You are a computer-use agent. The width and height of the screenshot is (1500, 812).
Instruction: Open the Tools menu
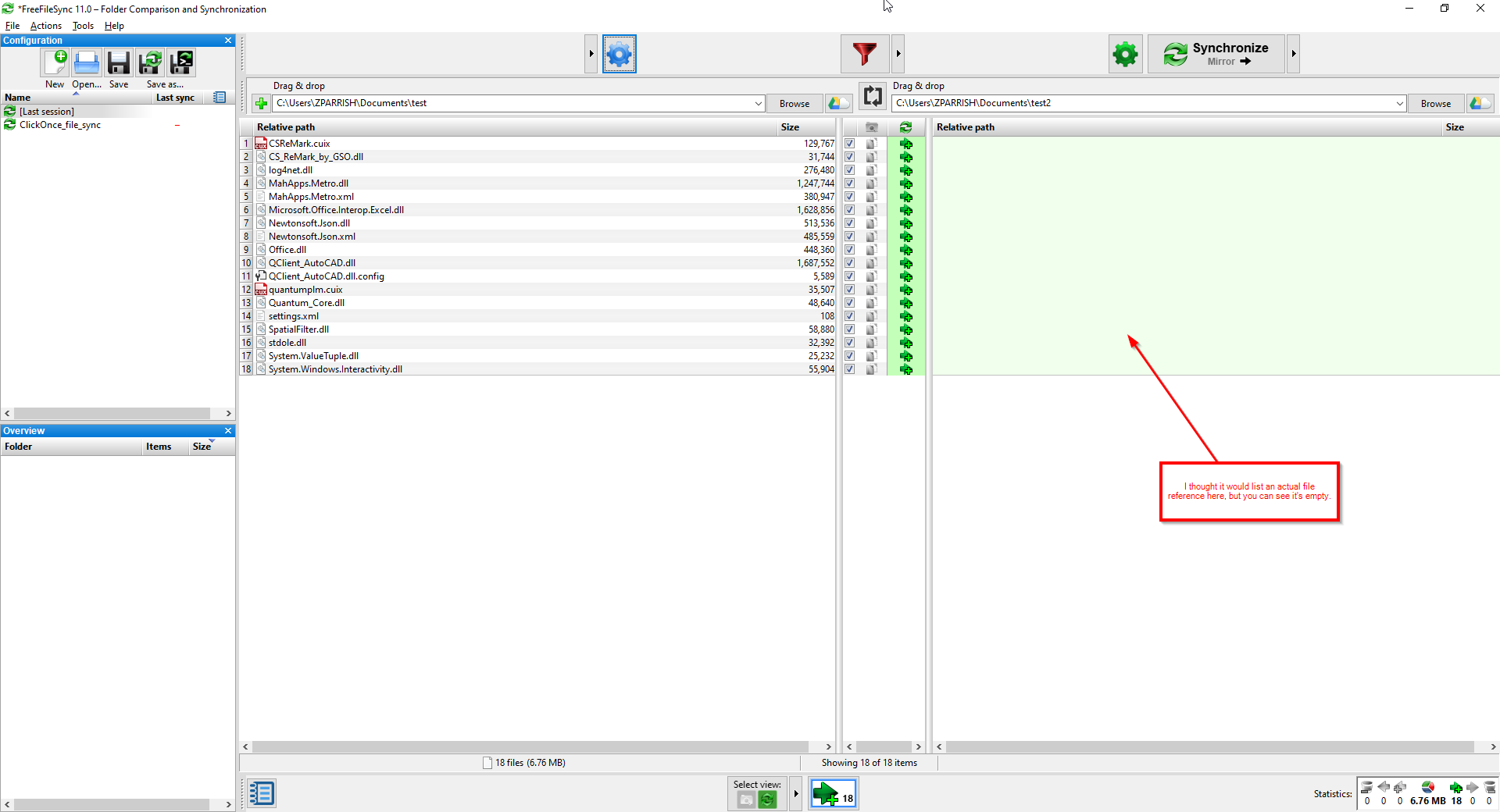[83, 26]
